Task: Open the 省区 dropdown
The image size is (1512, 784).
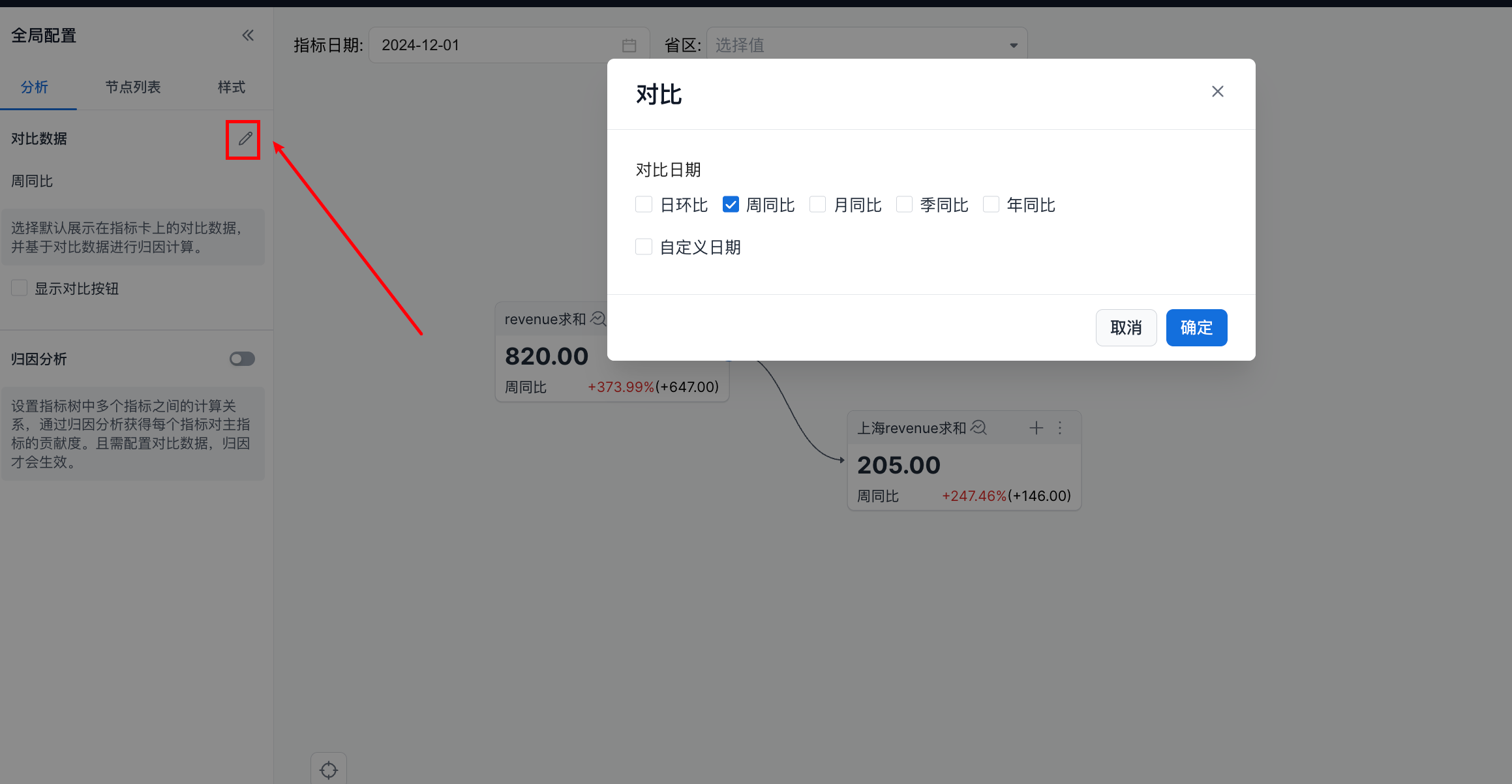Action: click(866, 45)
